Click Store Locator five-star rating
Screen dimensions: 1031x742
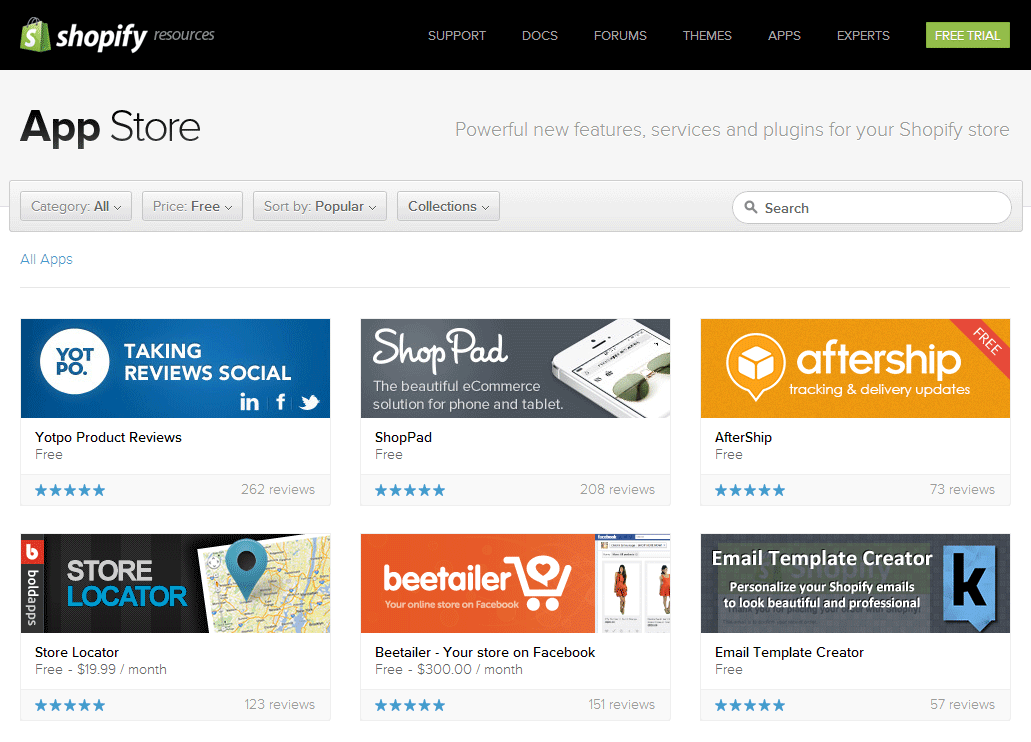coord(70,705)
